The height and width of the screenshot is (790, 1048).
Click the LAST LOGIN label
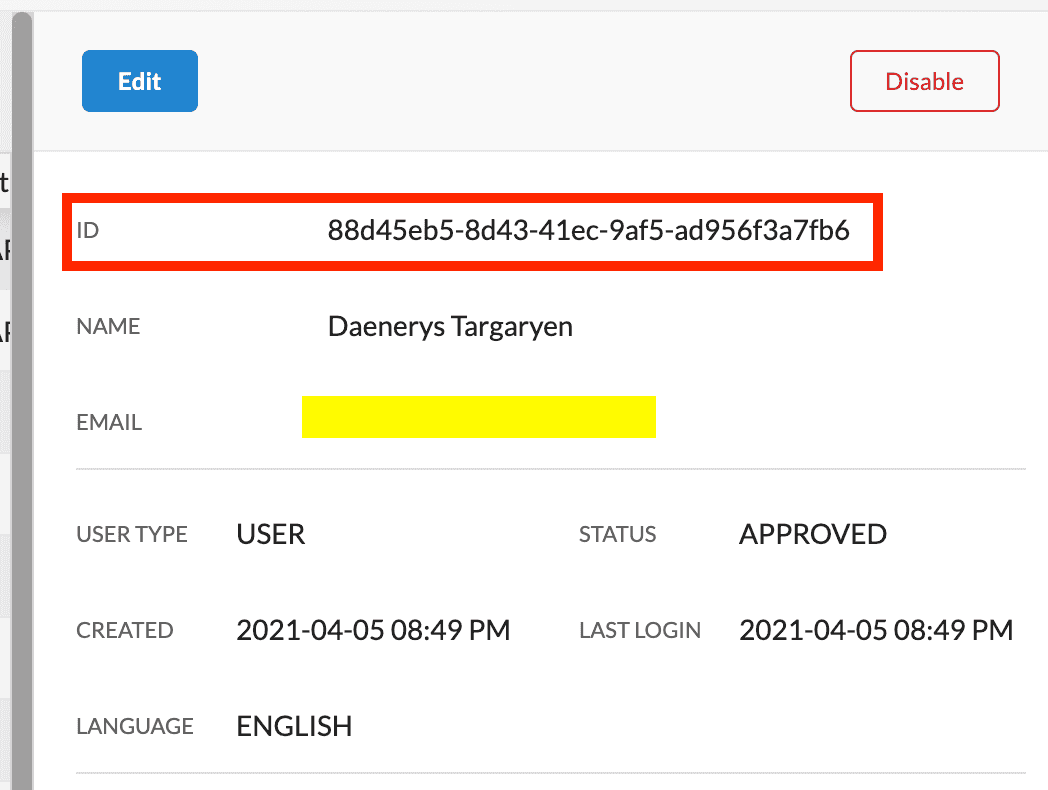tap(640, 631)
